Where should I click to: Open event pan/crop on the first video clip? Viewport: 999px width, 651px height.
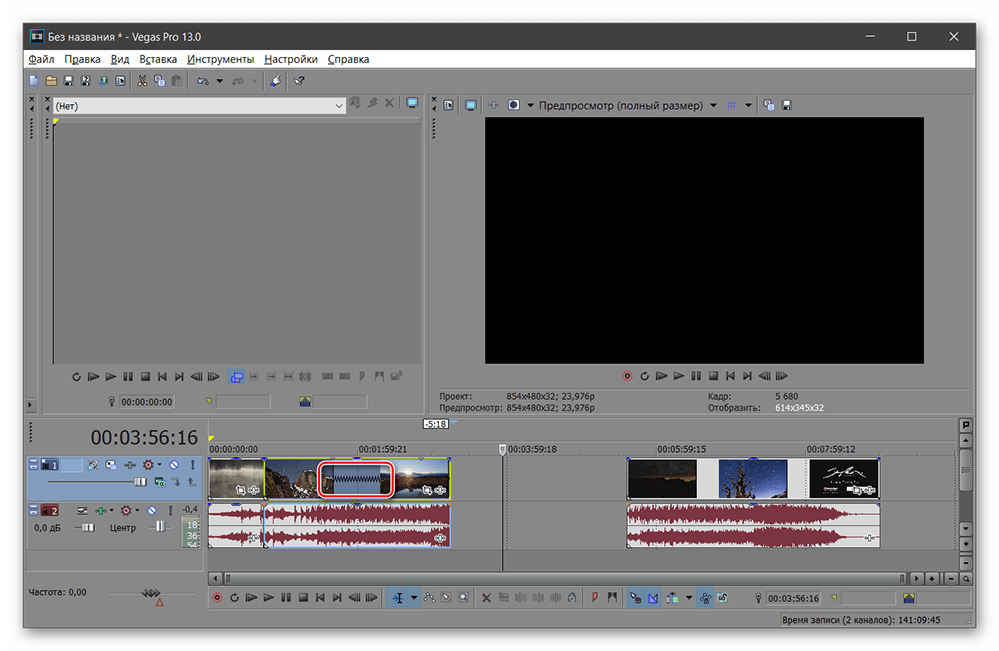240,490
